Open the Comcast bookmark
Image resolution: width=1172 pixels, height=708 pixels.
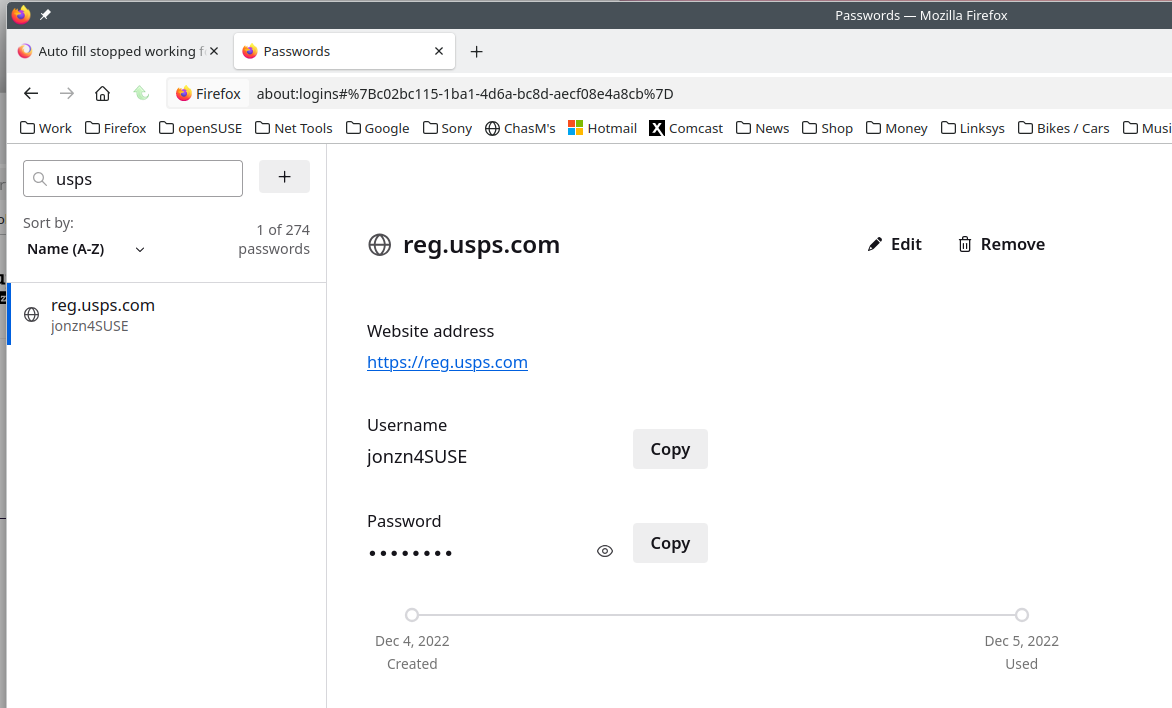[686, 128]
